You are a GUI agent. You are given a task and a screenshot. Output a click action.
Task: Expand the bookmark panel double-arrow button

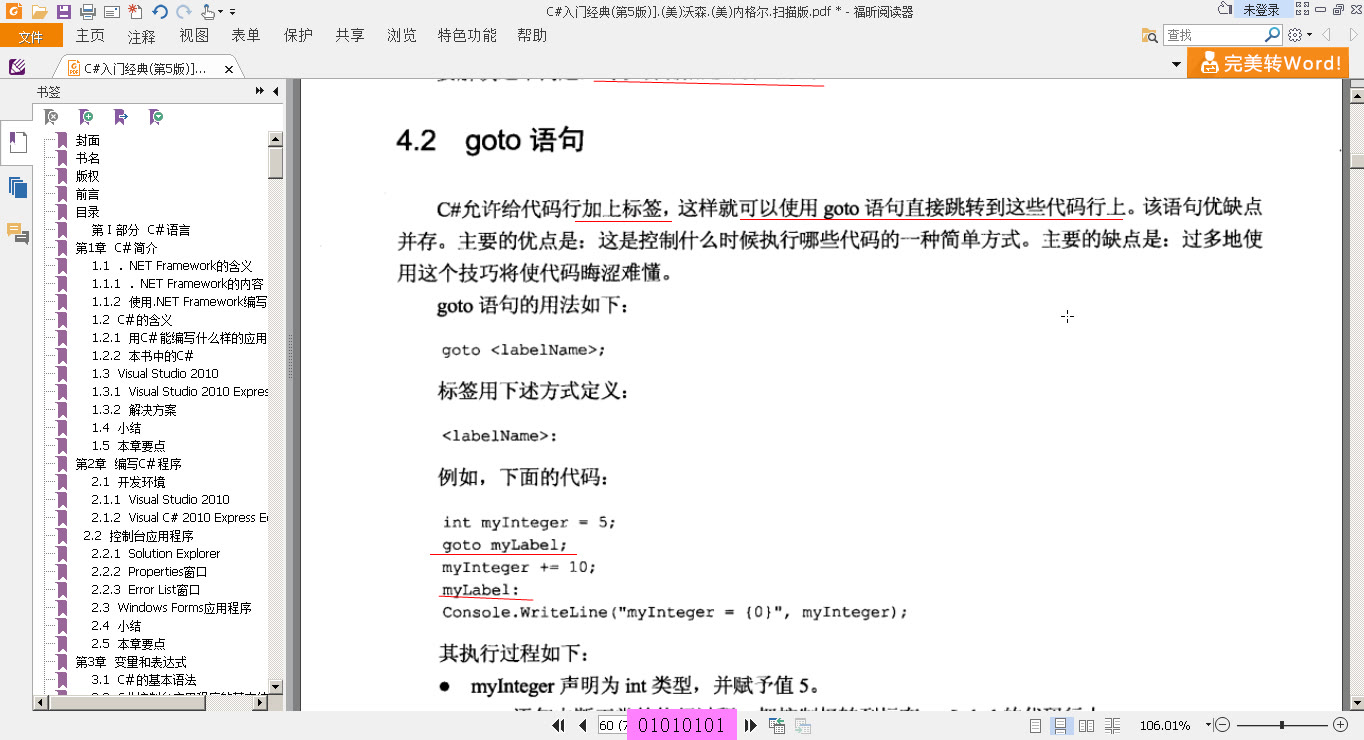260,91
